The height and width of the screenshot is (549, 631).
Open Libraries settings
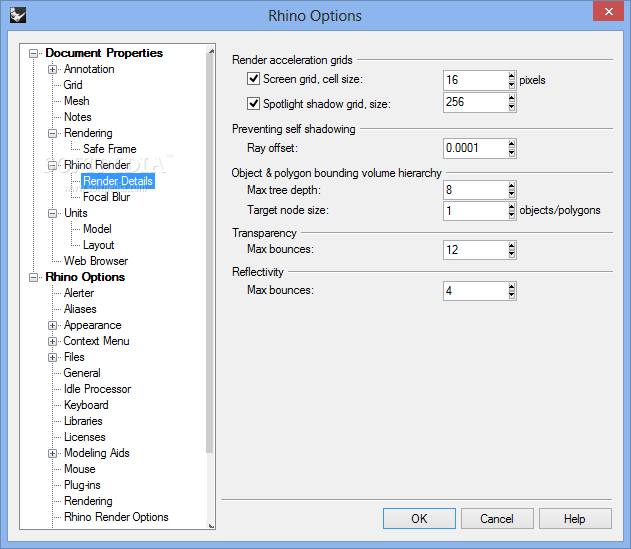(x=83, y=421)
